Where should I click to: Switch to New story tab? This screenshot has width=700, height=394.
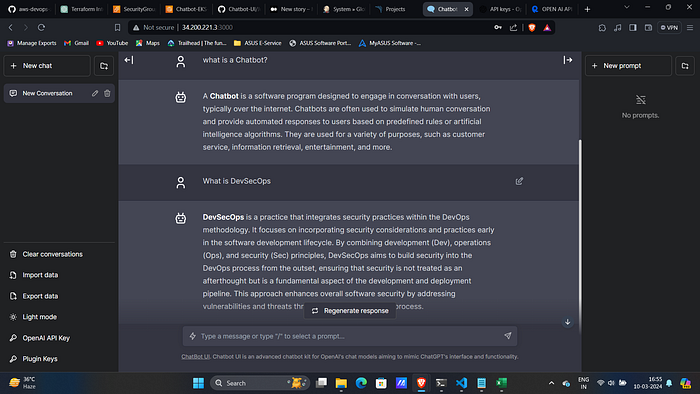(x=292, y=9)
